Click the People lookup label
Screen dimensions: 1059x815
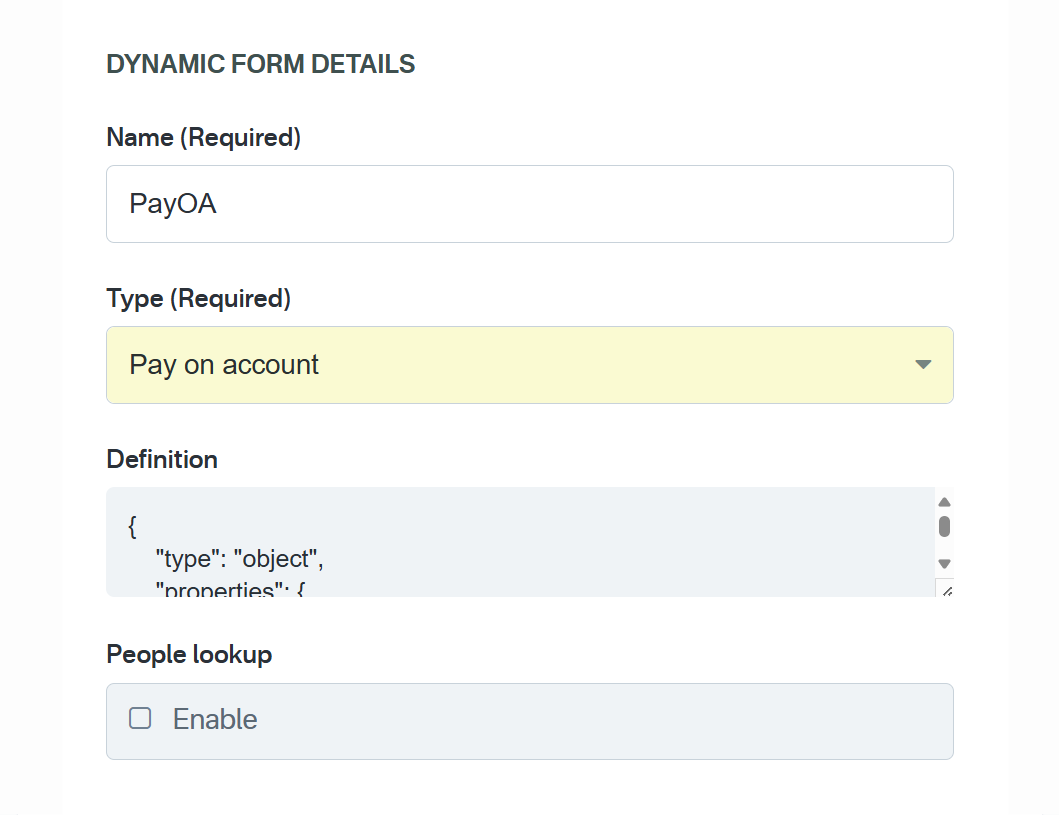click(189, 654)
